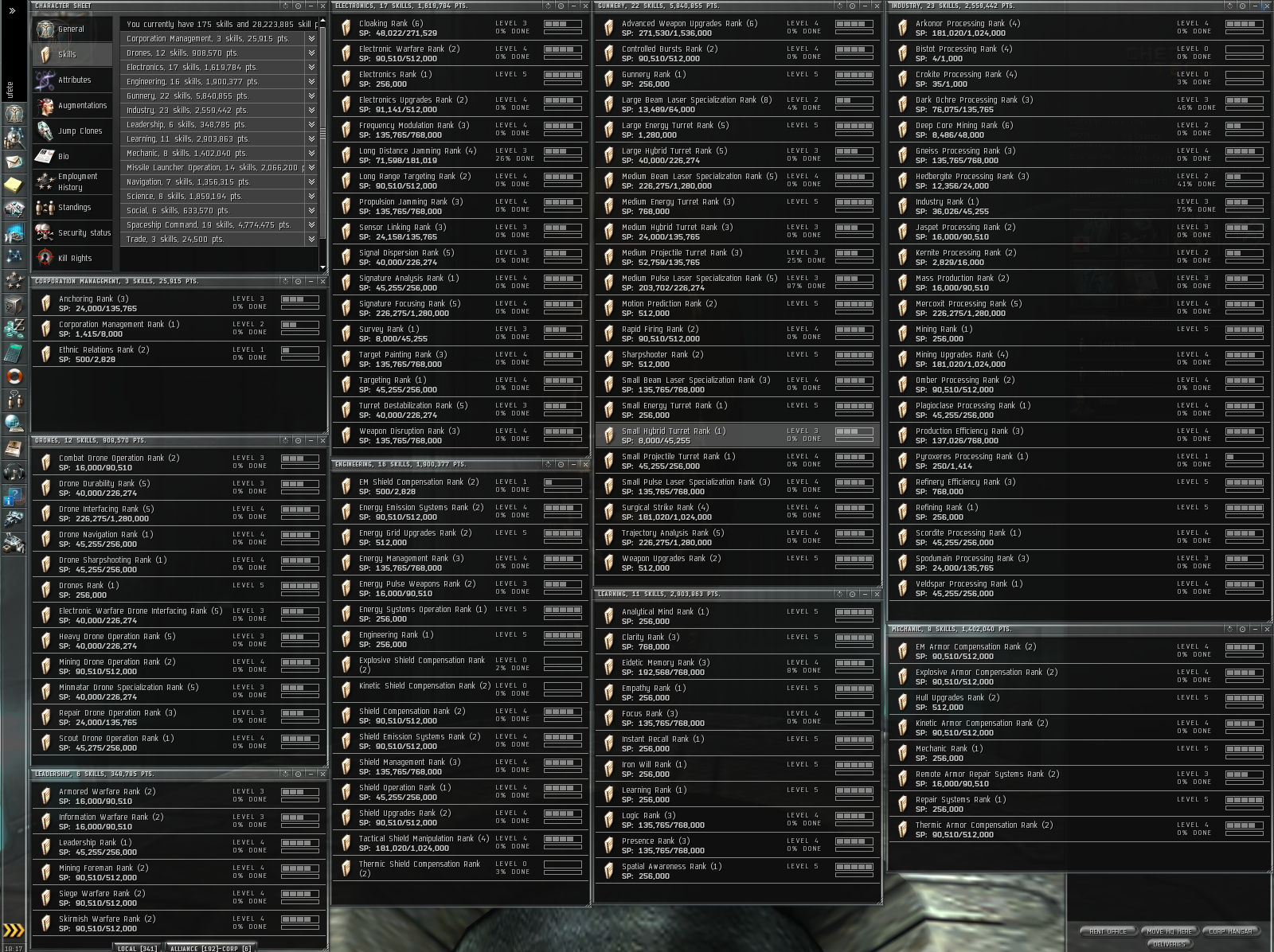The height and width of the screenshot is (952, 1274).
Task: Open the ship Fitting sidebar icon
Action: [14, 520]
